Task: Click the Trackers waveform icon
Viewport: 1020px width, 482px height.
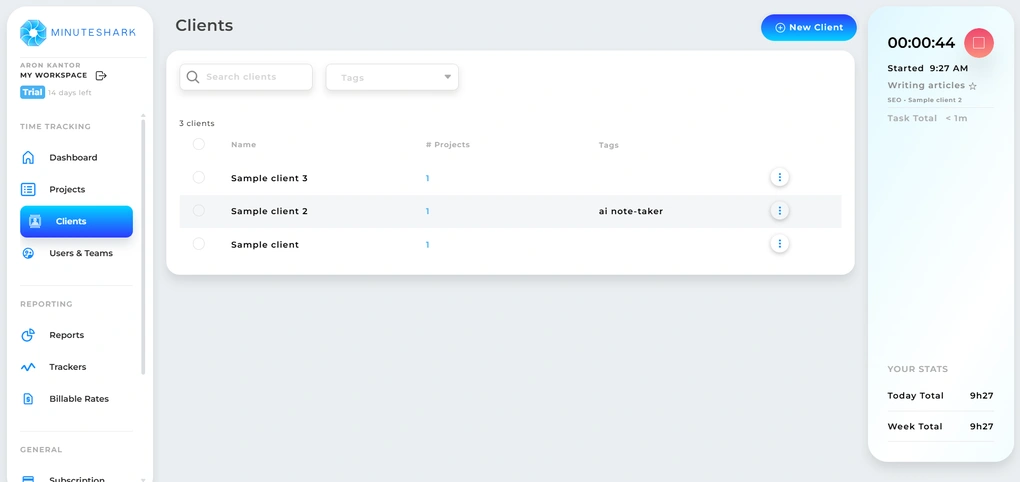Action: tap(28, 367)
